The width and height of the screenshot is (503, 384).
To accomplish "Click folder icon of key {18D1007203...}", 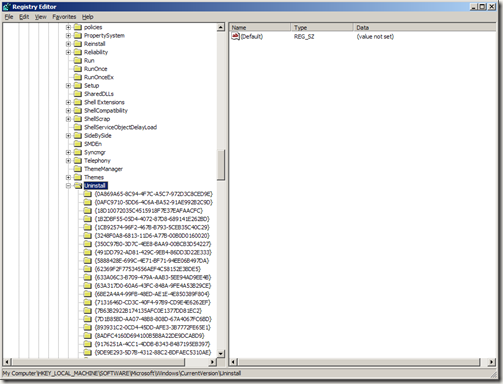I will [x=87, y=211].
